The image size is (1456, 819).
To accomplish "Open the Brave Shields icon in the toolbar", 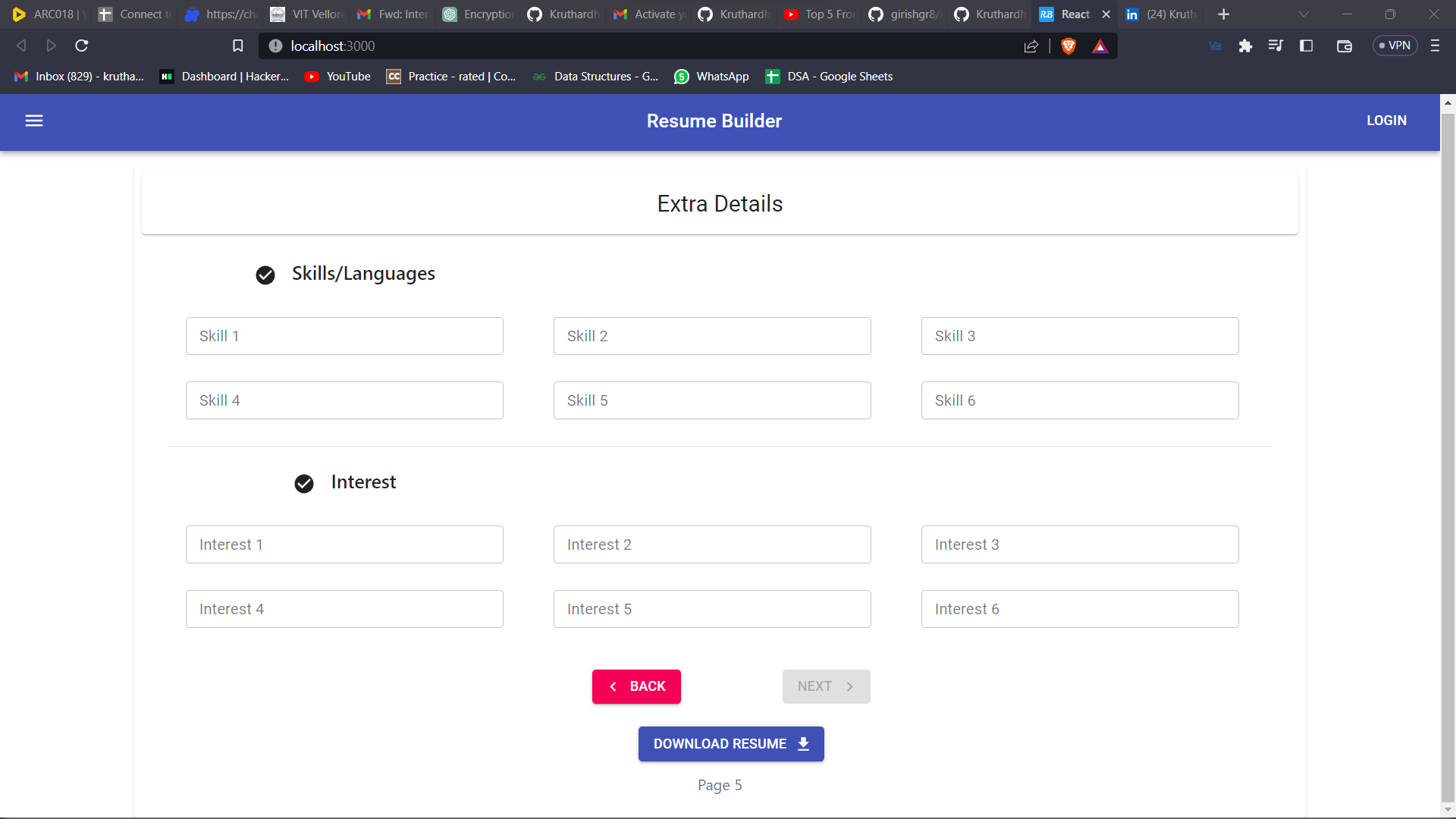I will coord(1068,46).
